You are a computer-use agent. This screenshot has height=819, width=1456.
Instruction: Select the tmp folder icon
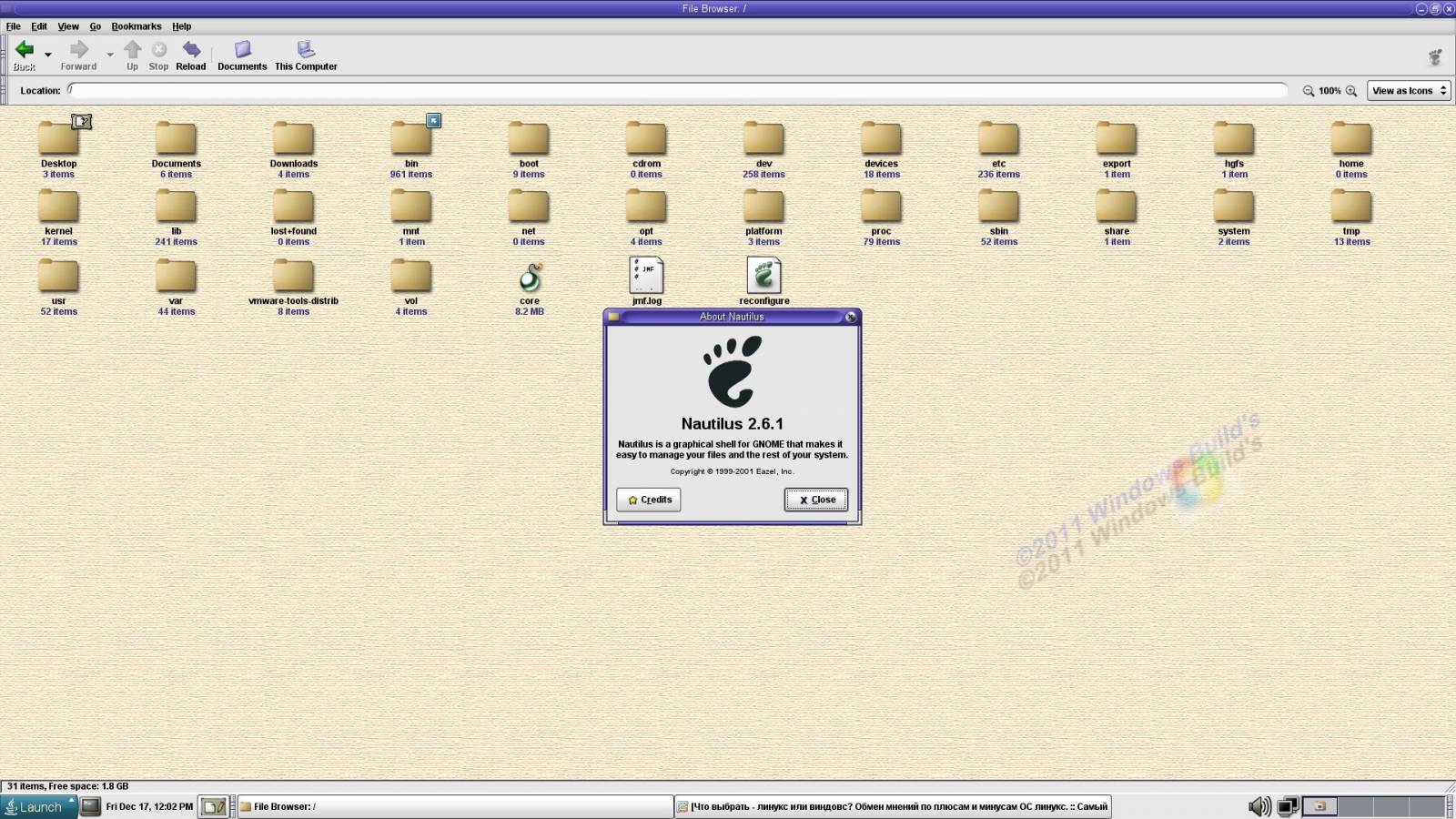pos(1351,206)
